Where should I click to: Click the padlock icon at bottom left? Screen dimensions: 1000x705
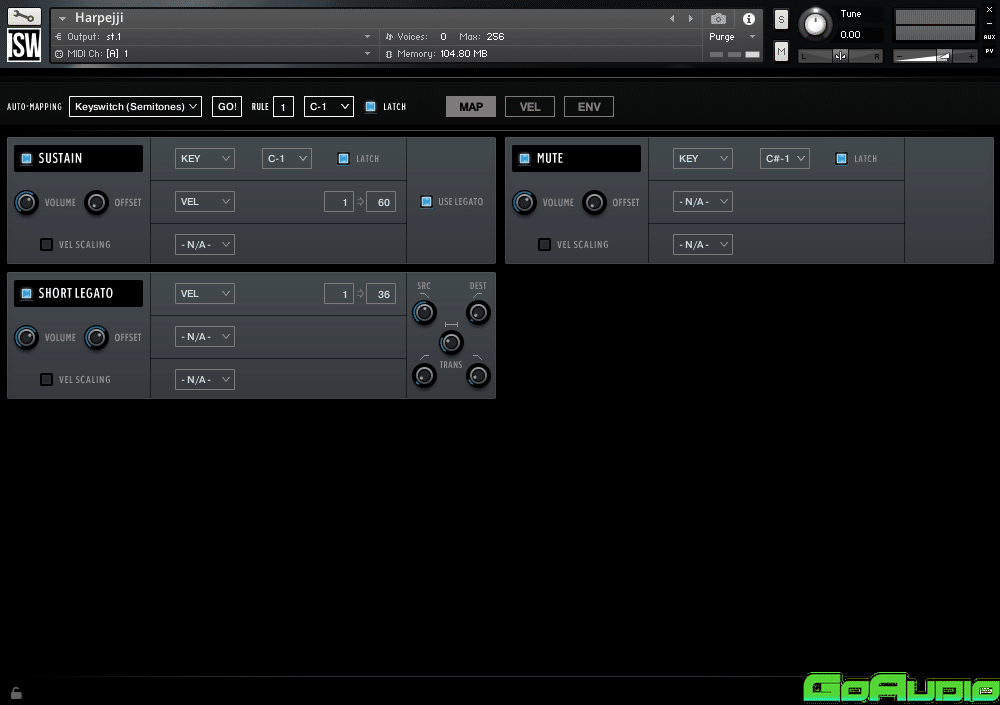[x=16, y=692]
